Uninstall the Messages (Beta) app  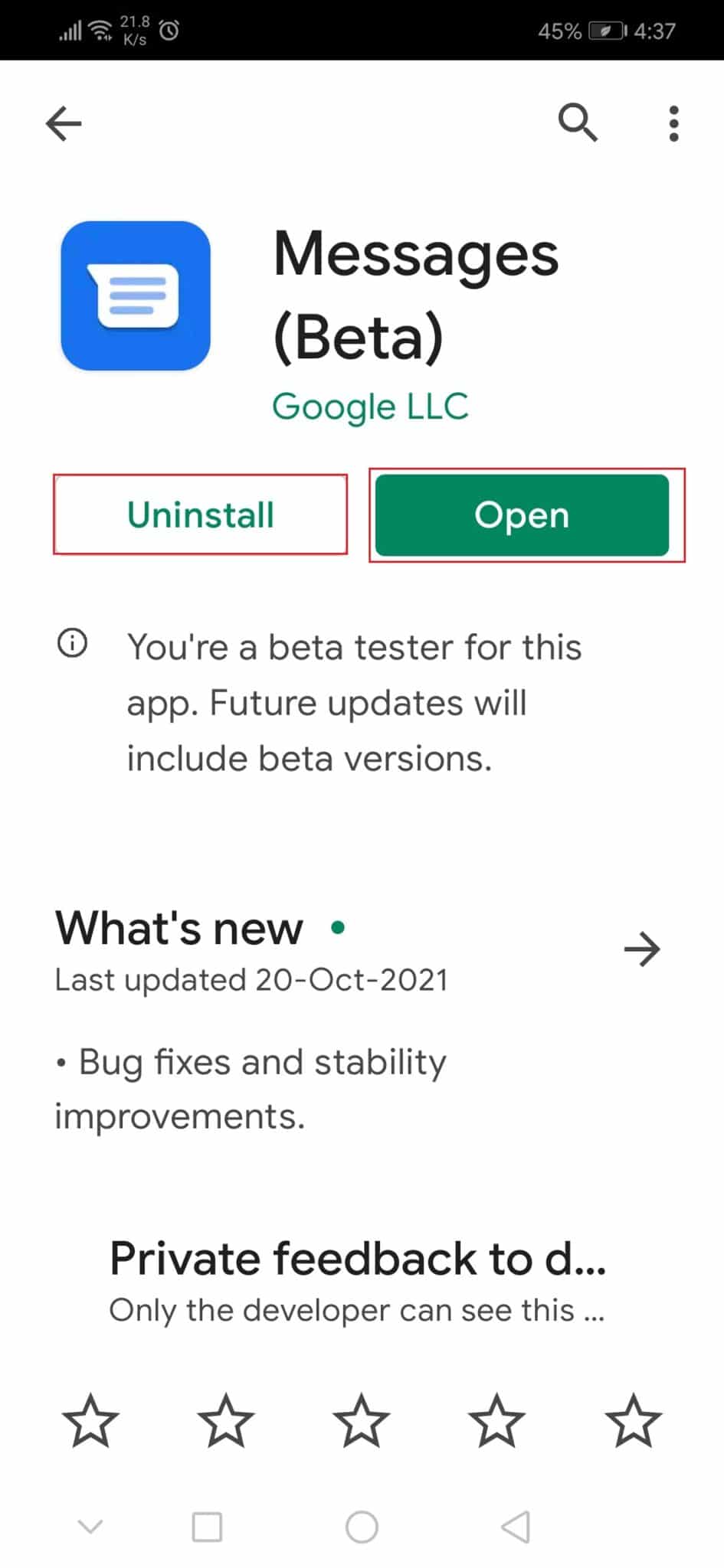point(201,514)
